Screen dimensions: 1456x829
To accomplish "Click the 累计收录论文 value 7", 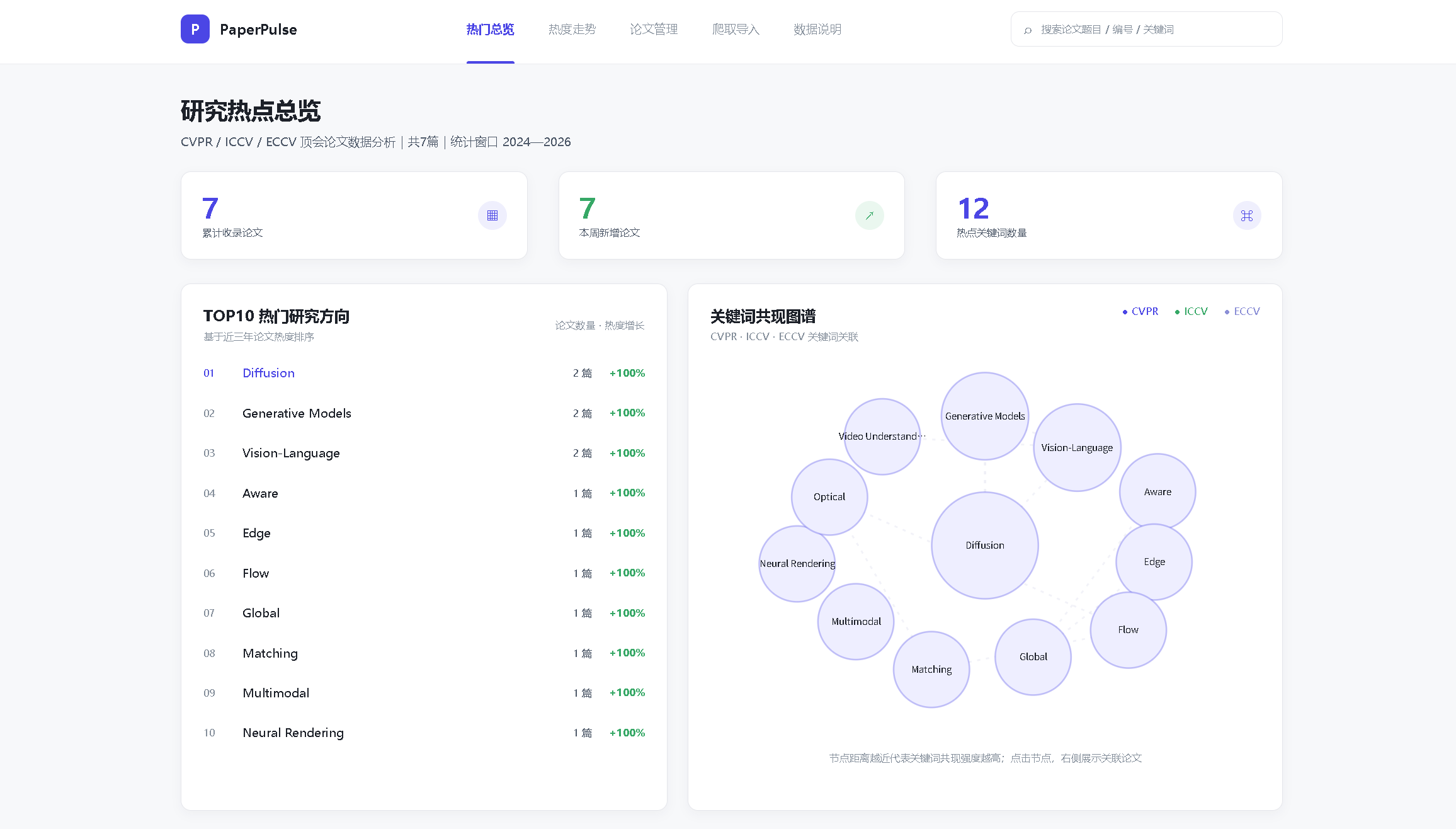I will tap(210, 209).
